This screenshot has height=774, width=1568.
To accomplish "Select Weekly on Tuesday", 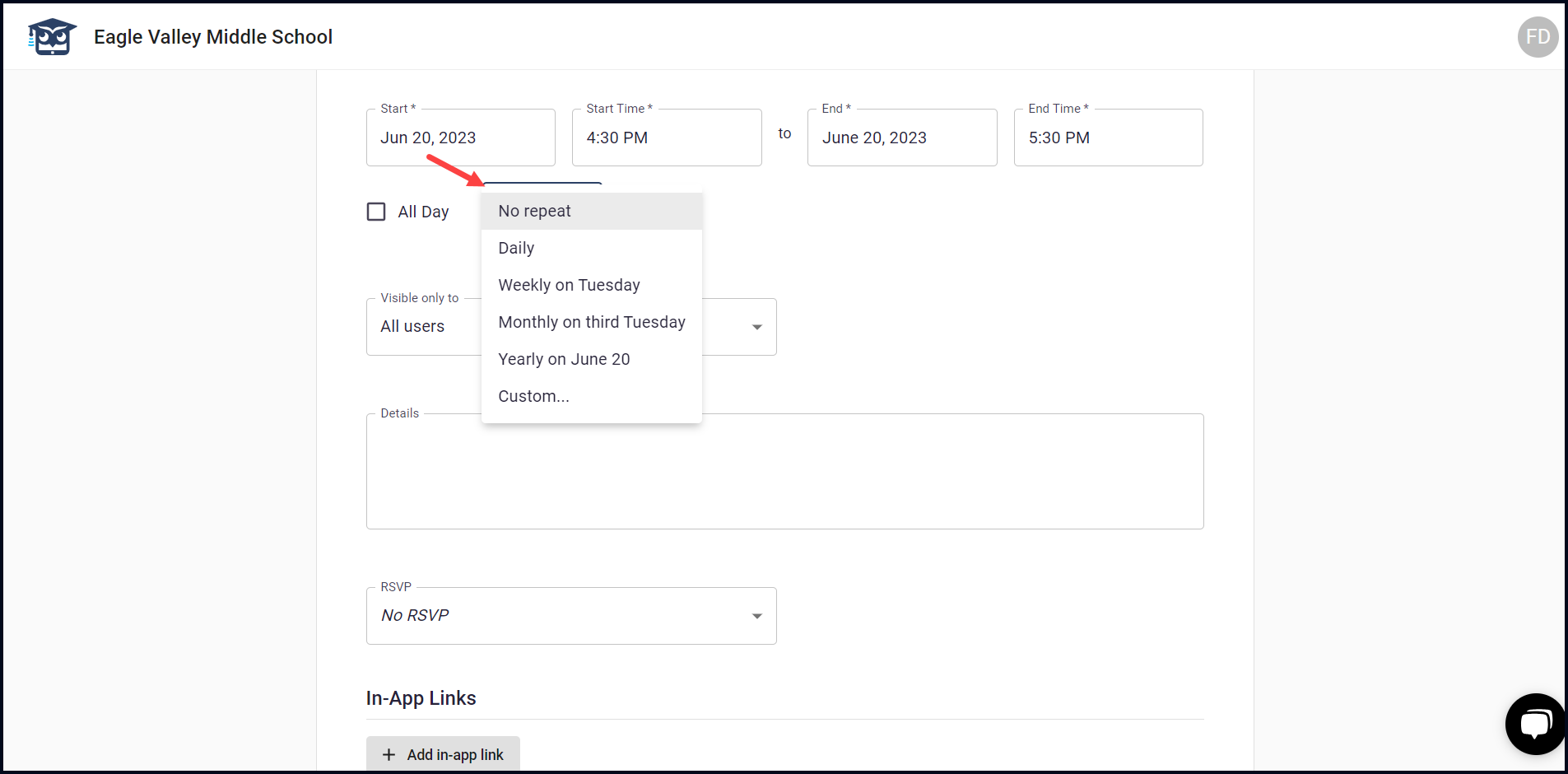I will 592,285.
